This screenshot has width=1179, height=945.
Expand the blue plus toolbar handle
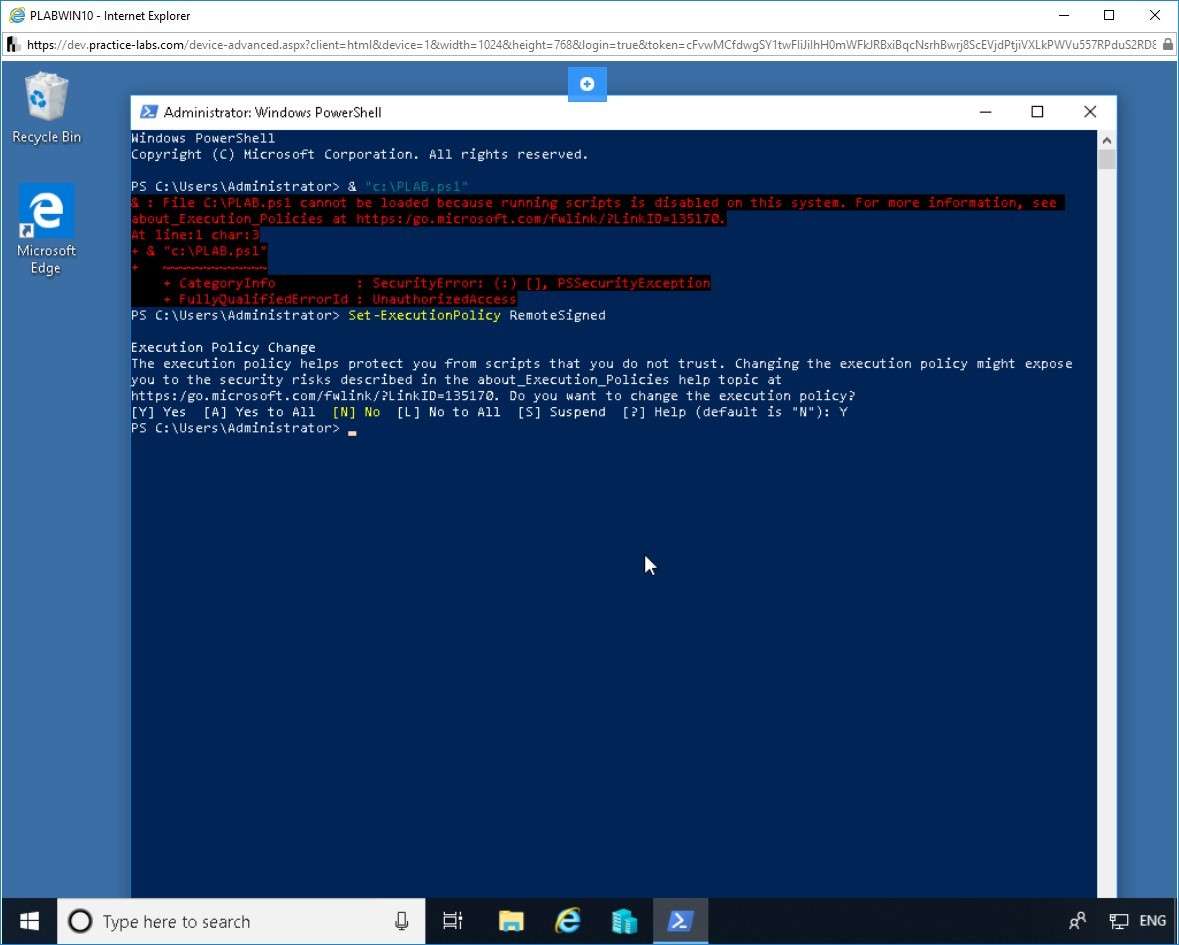point(587,84)
